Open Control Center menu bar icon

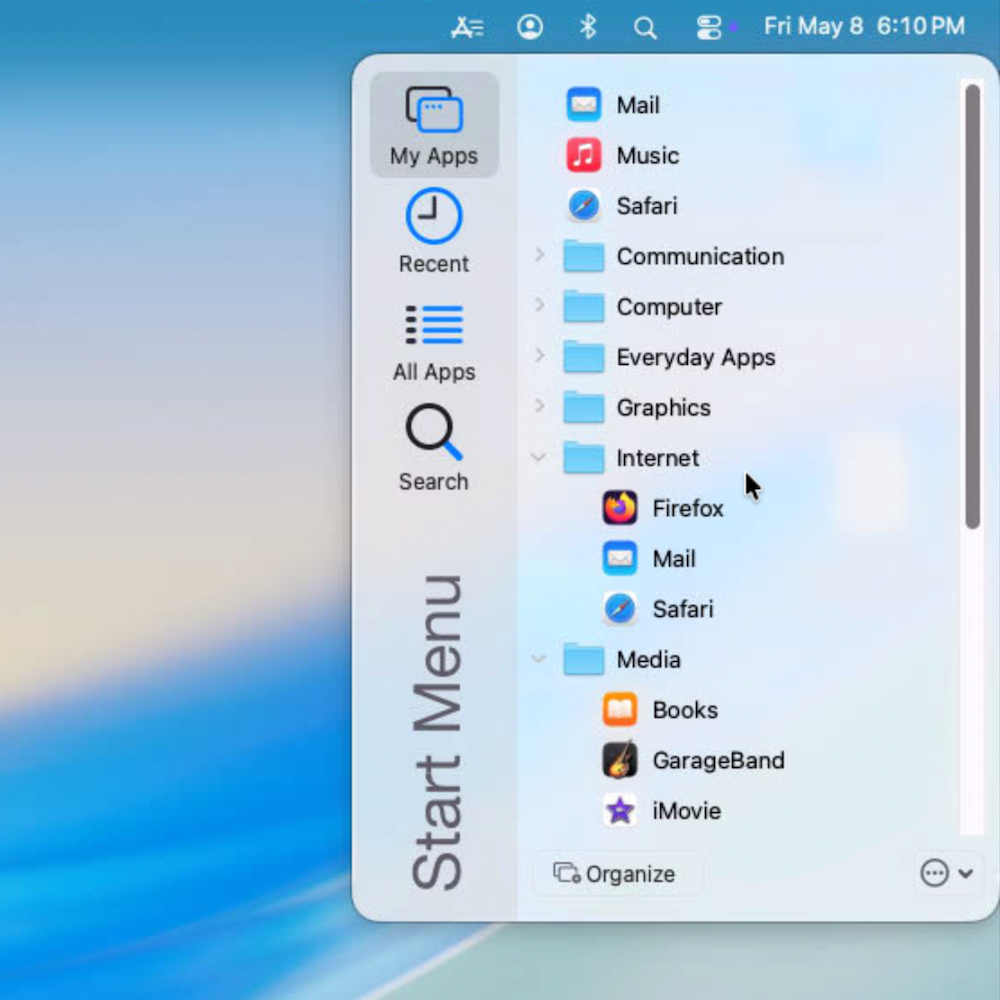click(x=709, y=27)
